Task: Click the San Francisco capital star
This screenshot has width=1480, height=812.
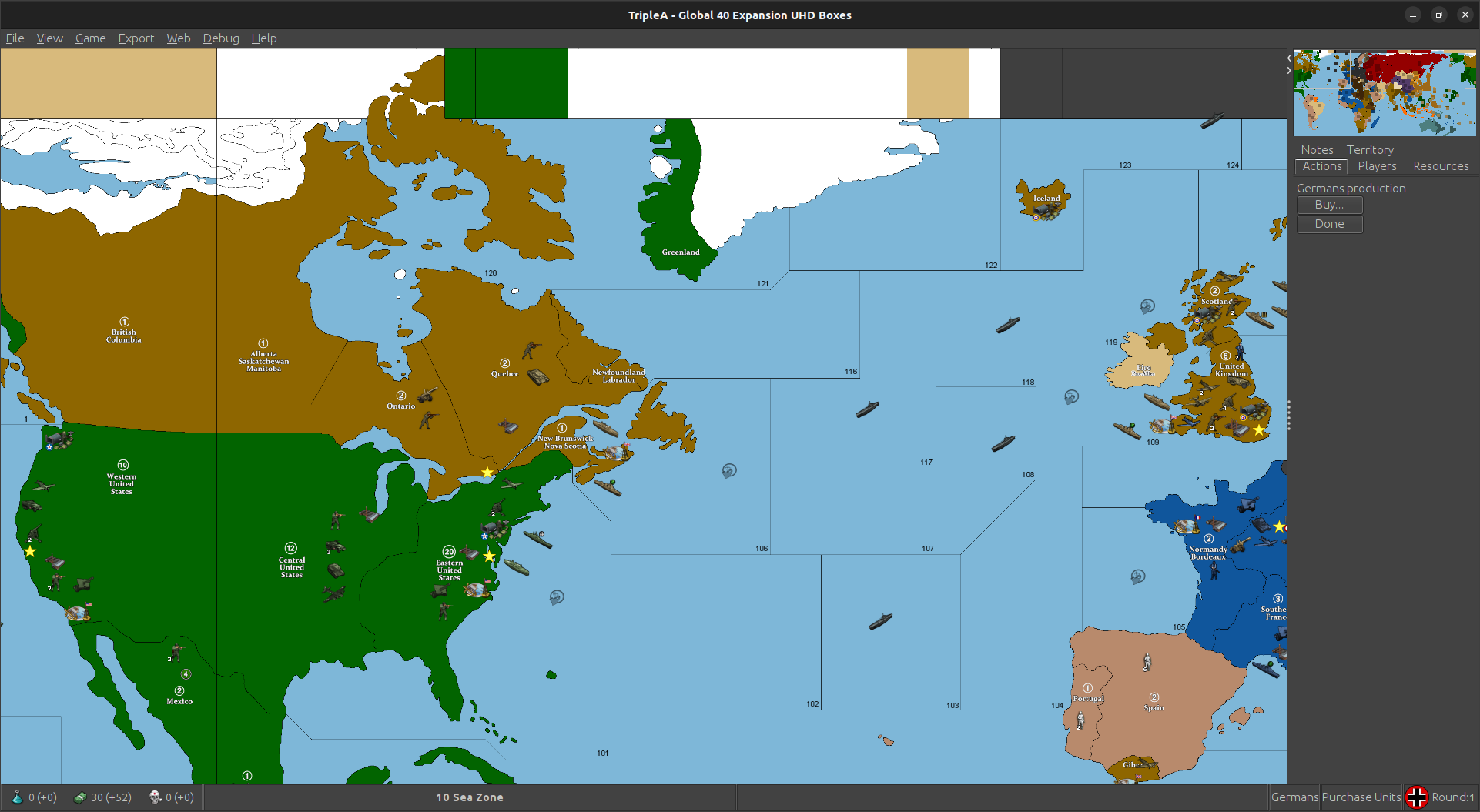Action: click(30, 551)
